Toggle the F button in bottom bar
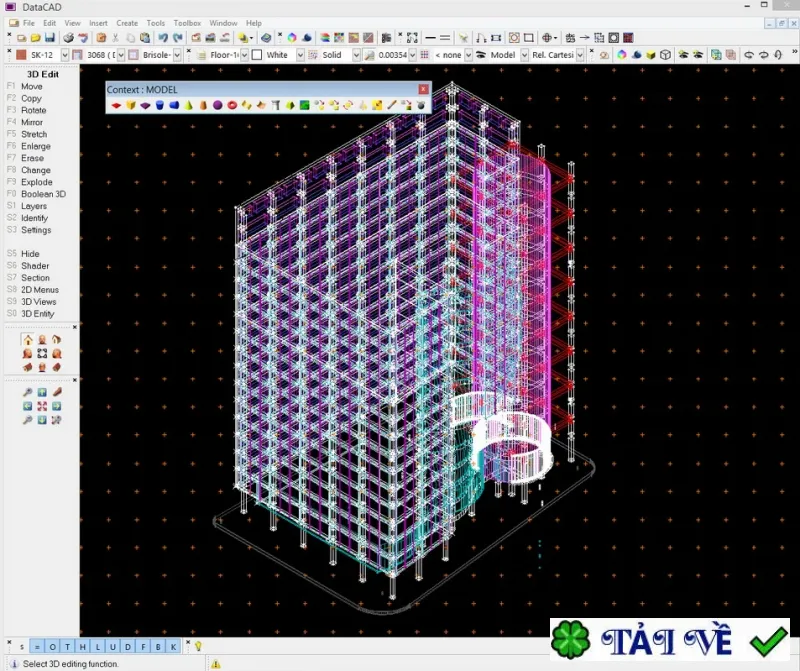 [x=143, y=647]
